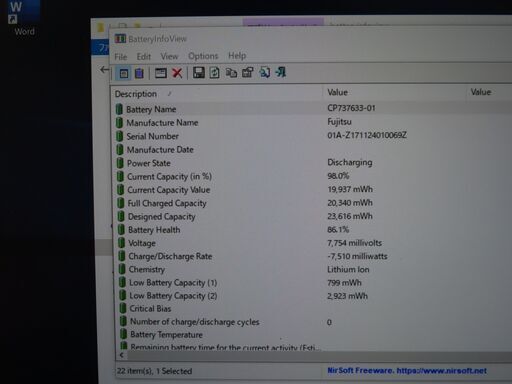Select the Remaining battery time row

[312, 346]
